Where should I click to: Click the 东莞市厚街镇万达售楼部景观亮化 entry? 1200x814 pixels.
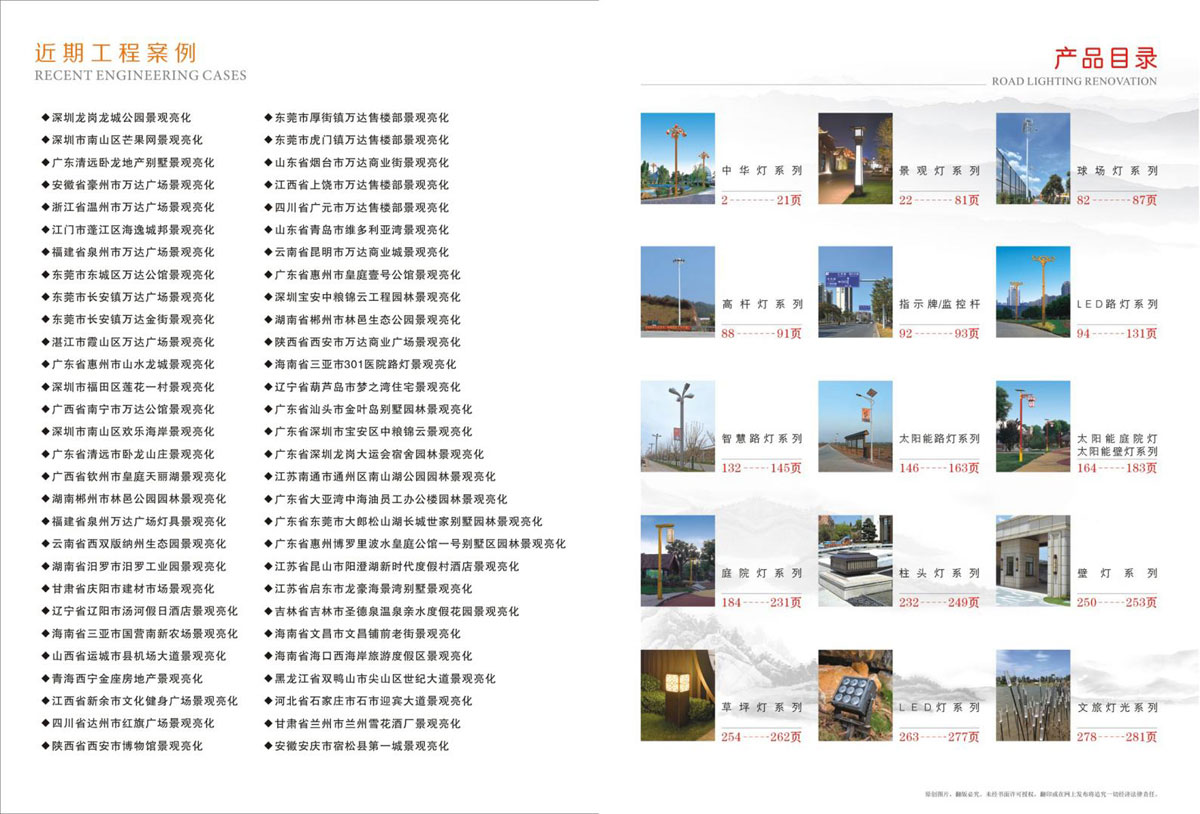(361, 118)
